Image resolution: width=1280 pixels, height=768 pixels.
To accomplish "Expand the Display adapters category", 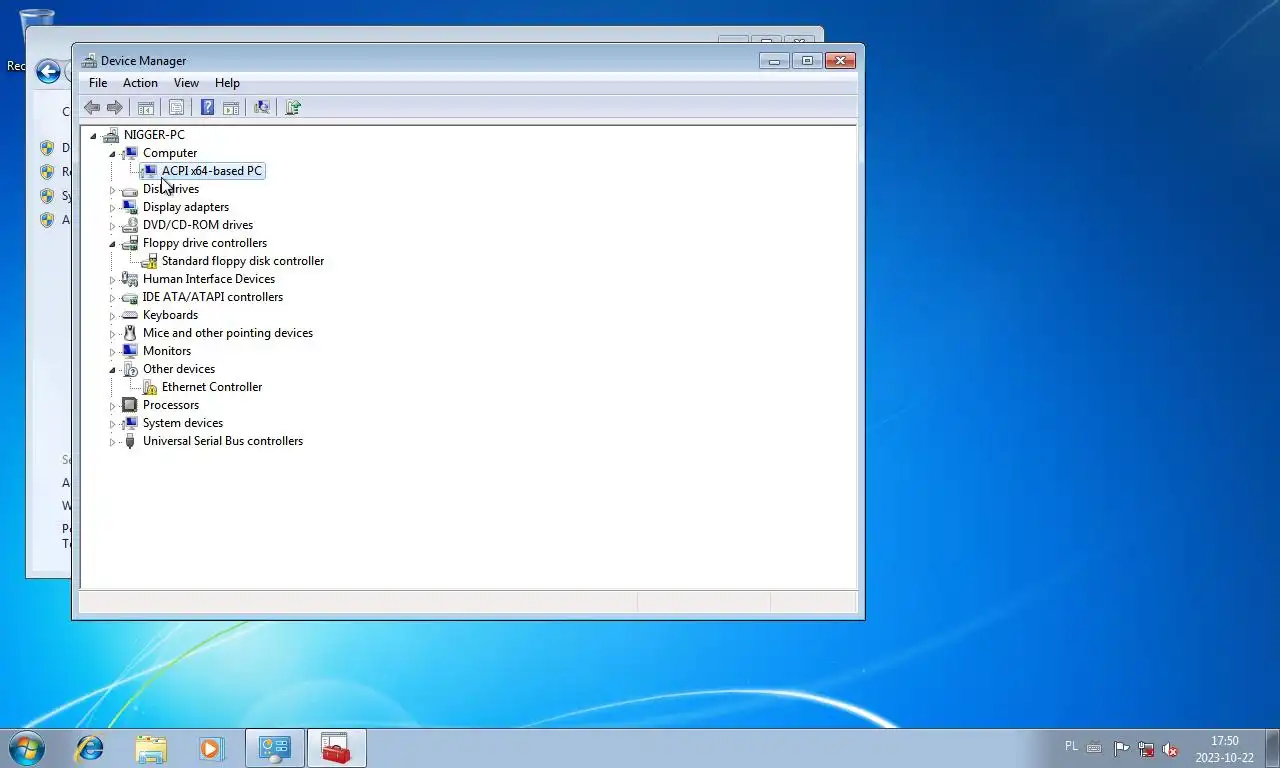I will click(112, 208).
